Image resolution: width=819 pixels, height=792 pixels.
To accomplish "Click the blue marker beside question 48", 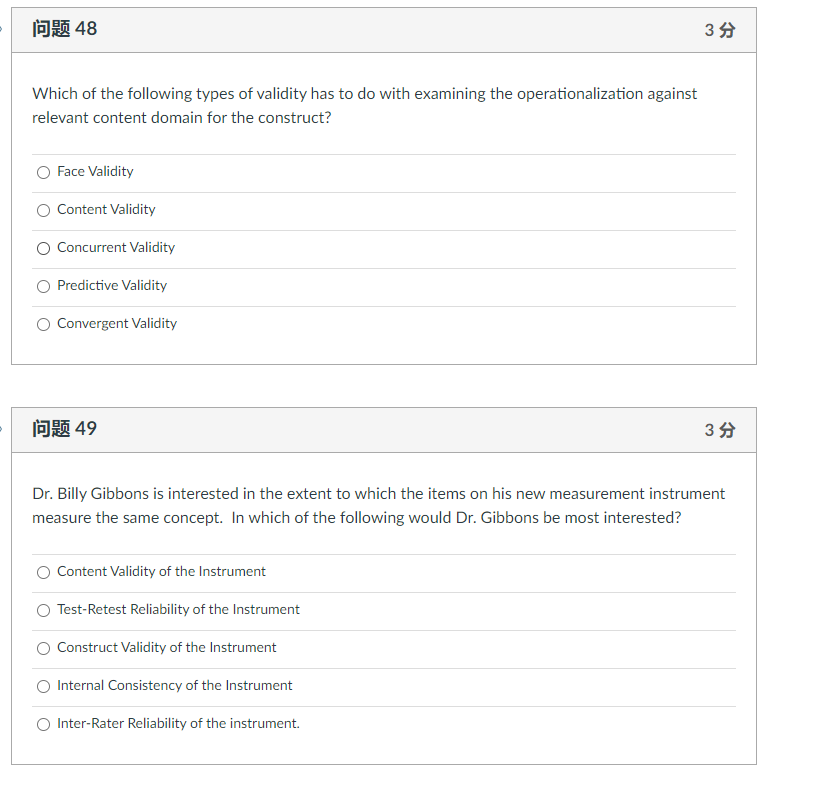I will click(x=3, y=29).
